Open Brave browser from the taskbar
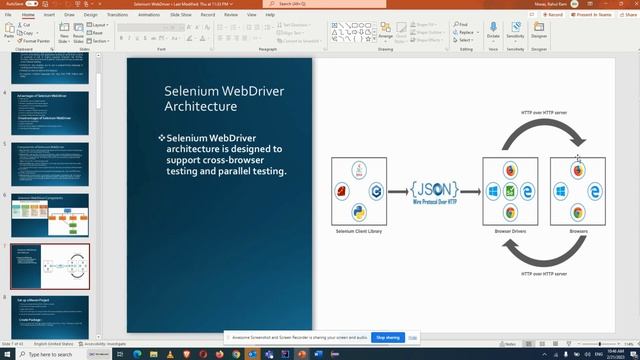 click(x=187, y=354)
